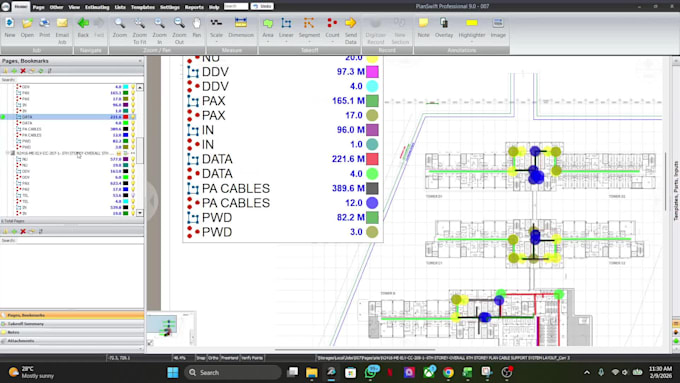Viewport: 680px width, 383px height.
Task: Toggle lightbulb on TEL 53.6 row
Action: pyautogui.click(x=133, y=196)
